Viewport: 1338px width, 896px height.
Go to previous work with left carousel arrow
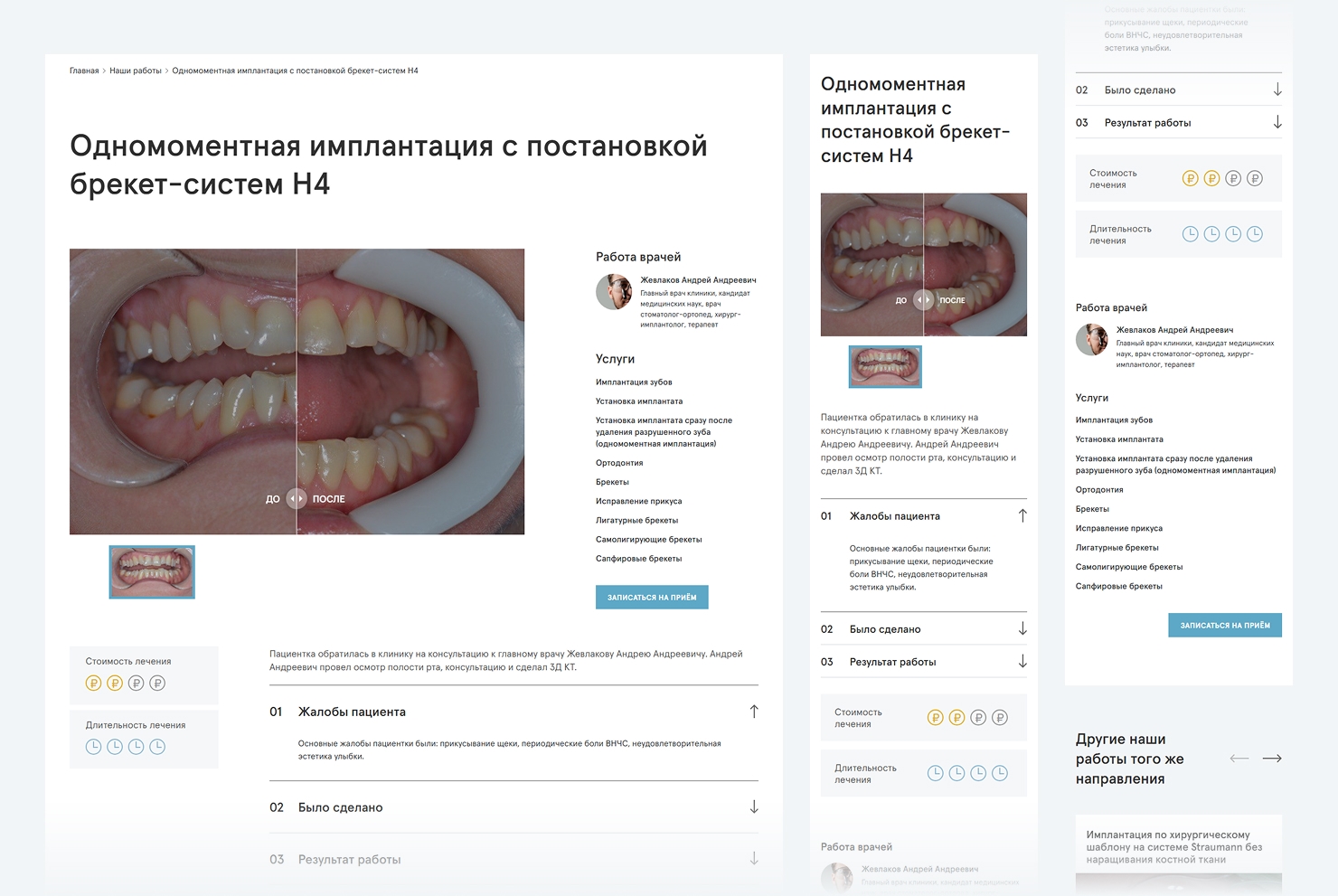(1239, 759)
